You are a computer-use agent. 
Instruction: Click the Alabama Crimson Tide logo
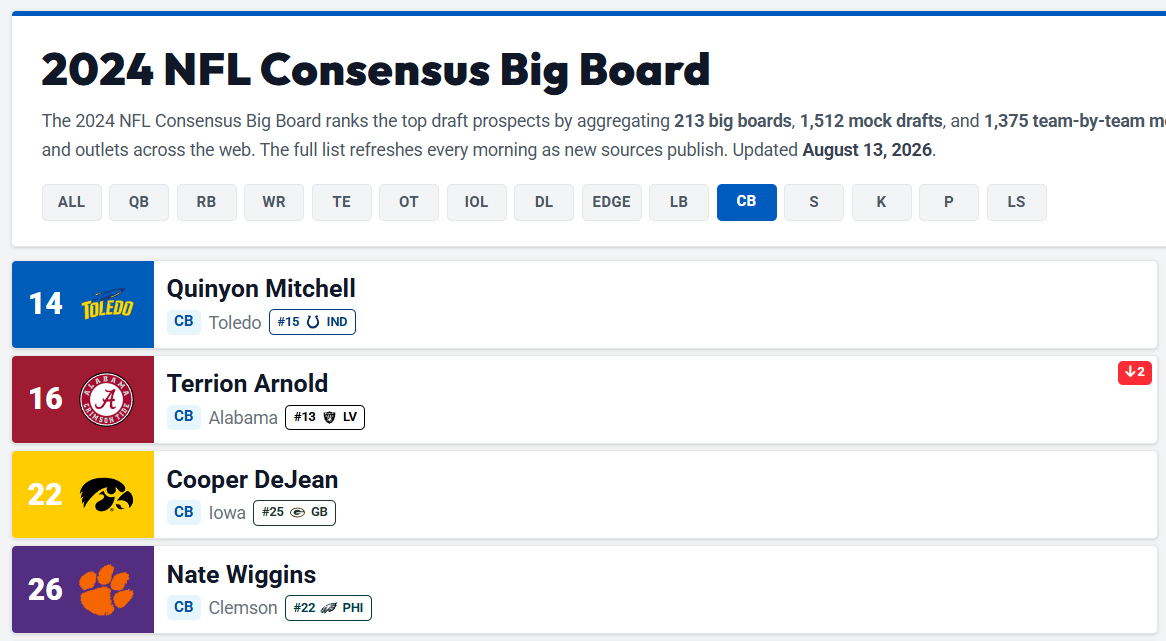point(107,399)
